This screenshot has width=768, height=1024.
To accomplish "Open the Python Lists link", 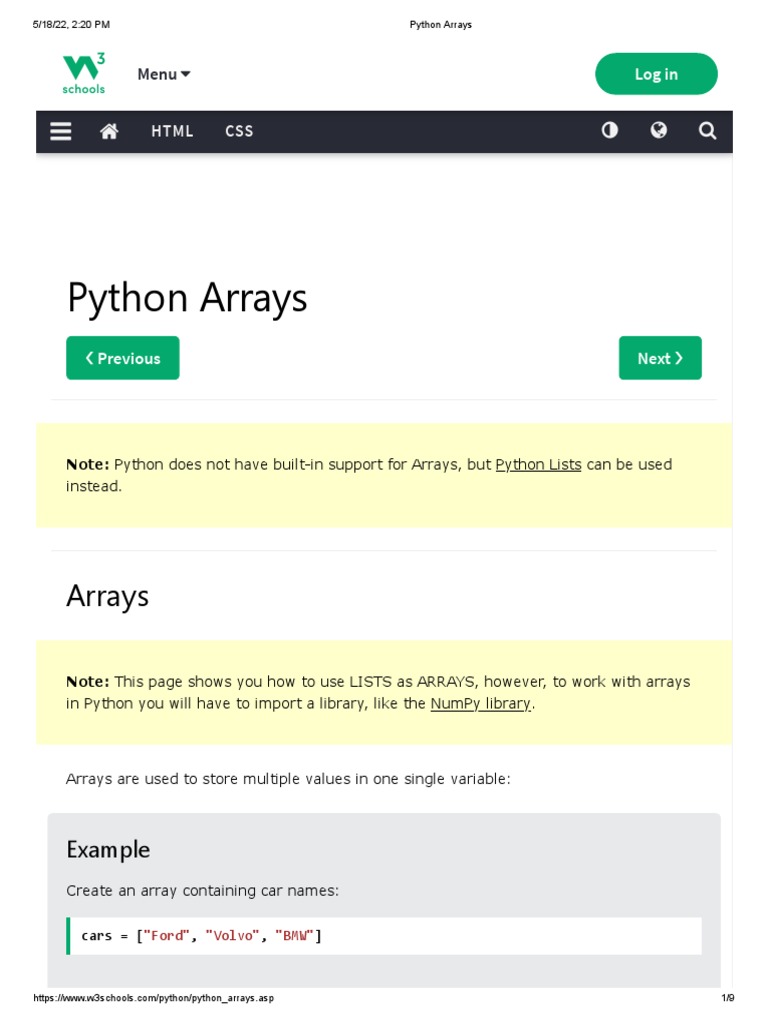I will 538,464.
